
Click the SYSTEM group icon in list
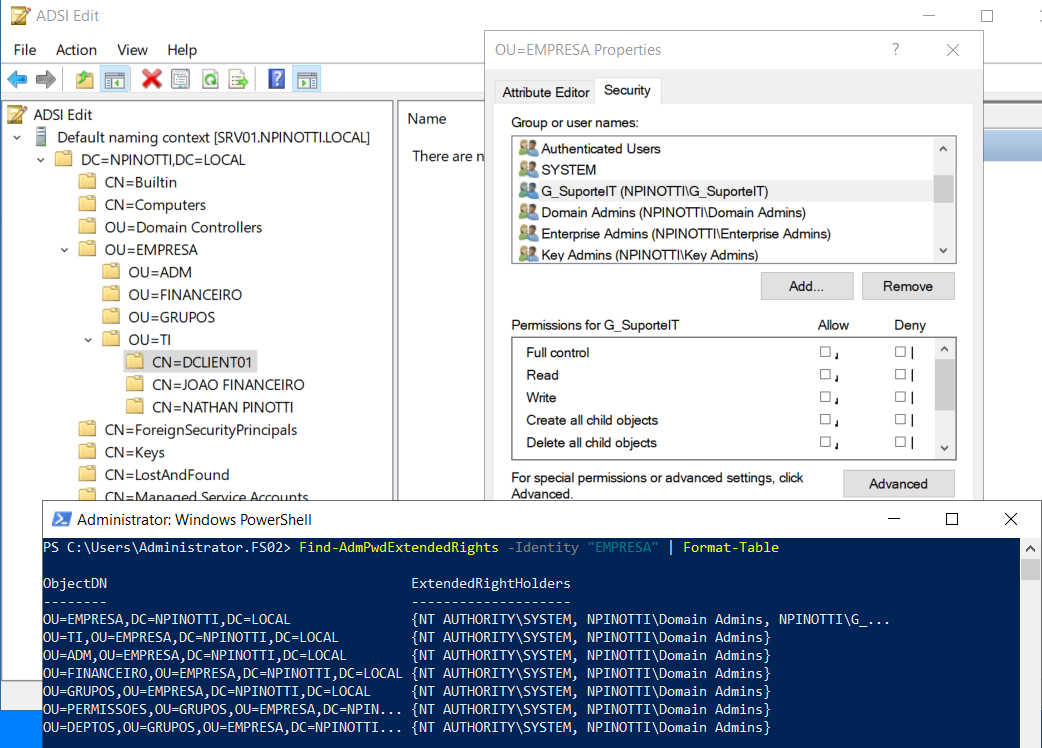click(x=528, y=169)
